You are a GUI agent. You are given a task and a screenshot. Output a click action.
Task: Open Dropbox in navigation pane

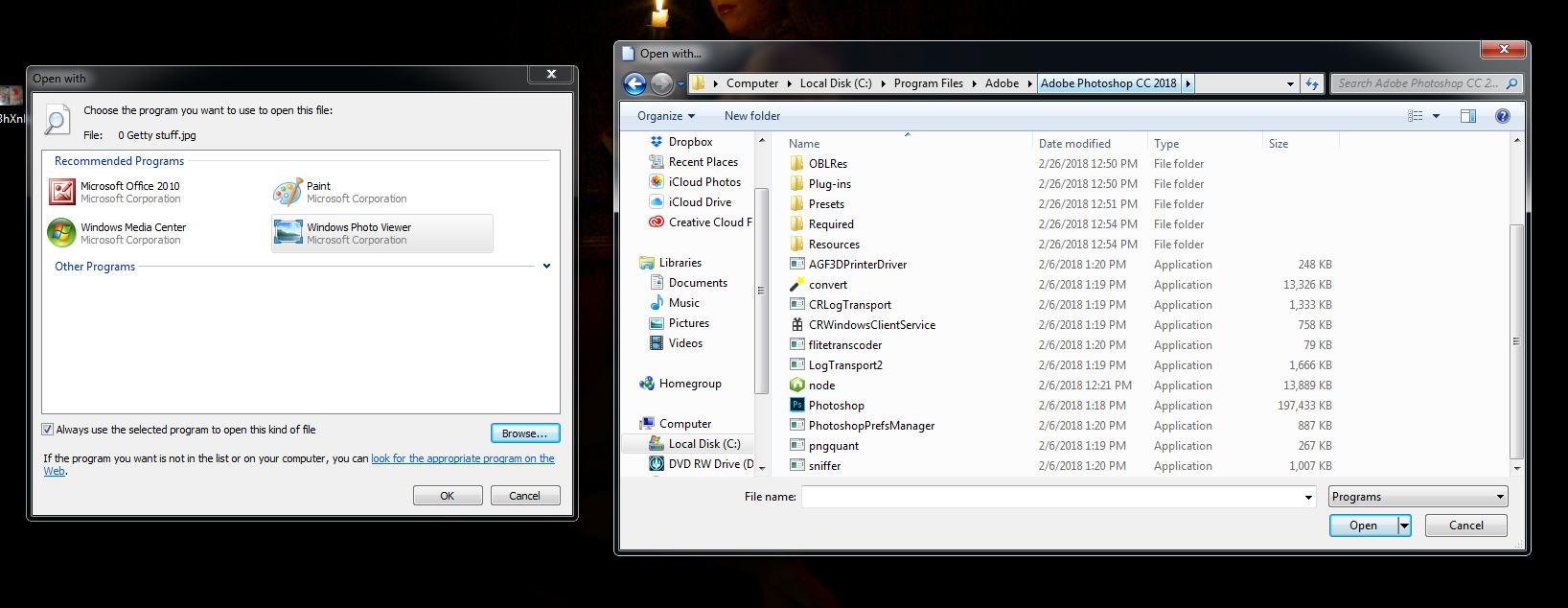click(690, 142)
